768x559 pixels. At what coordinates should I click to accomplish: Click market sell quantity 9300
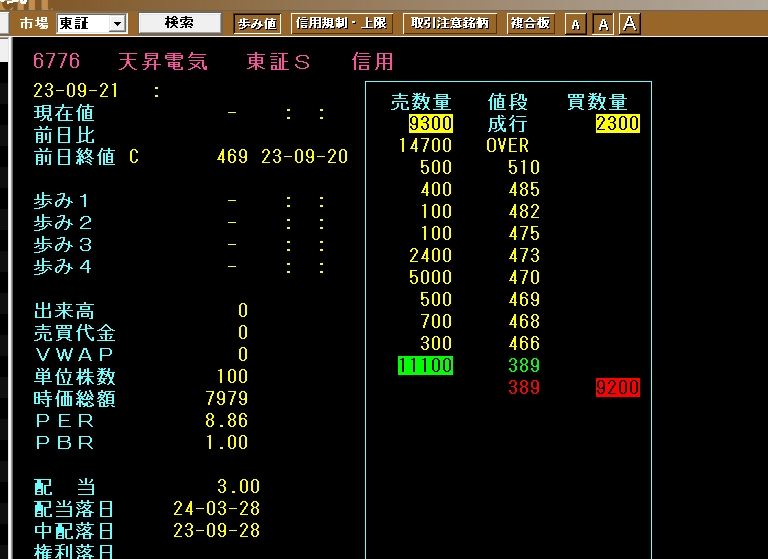(431, 123)
